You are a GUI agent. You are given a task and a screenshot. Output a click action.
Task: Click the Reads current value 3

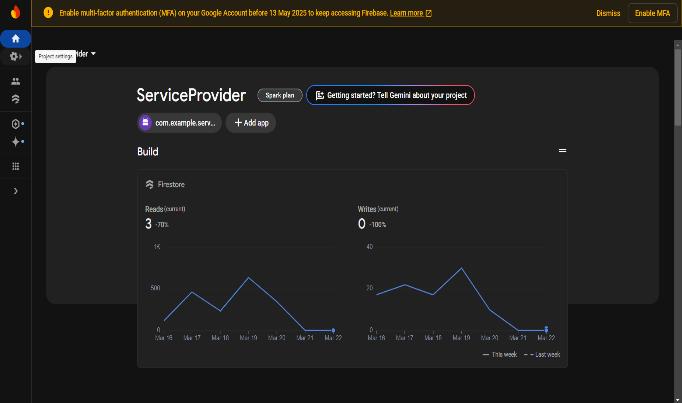[148, 224]
